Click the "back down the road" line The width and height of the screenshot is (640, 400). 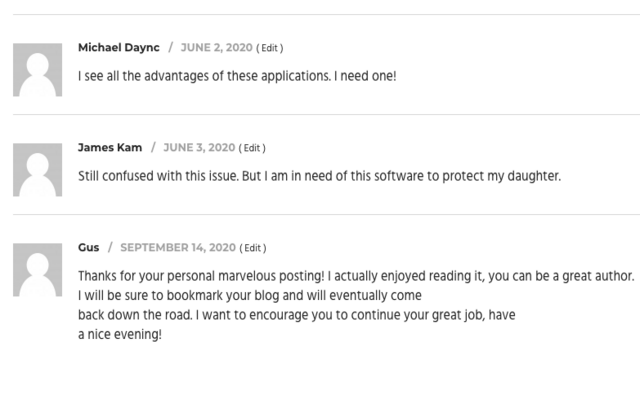click(x=295, y=316)
